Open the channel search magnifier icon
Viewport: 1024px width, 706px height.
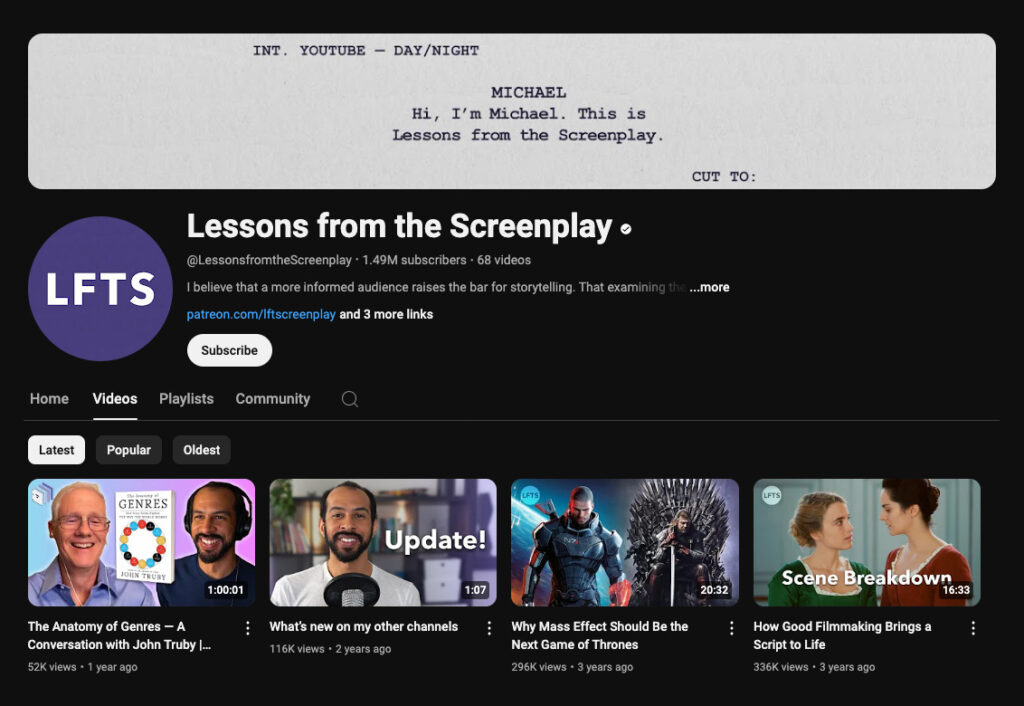[350, 399]
